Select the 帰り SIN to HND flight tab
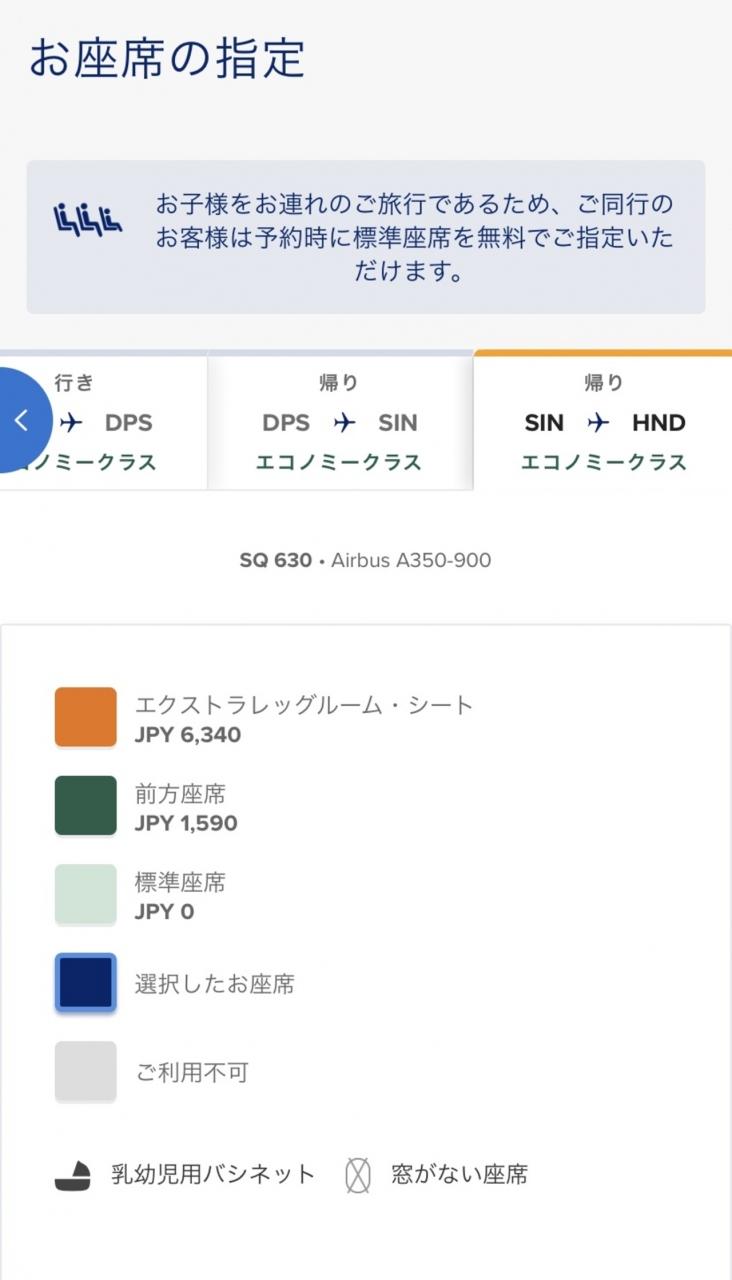 click(603, 423)
